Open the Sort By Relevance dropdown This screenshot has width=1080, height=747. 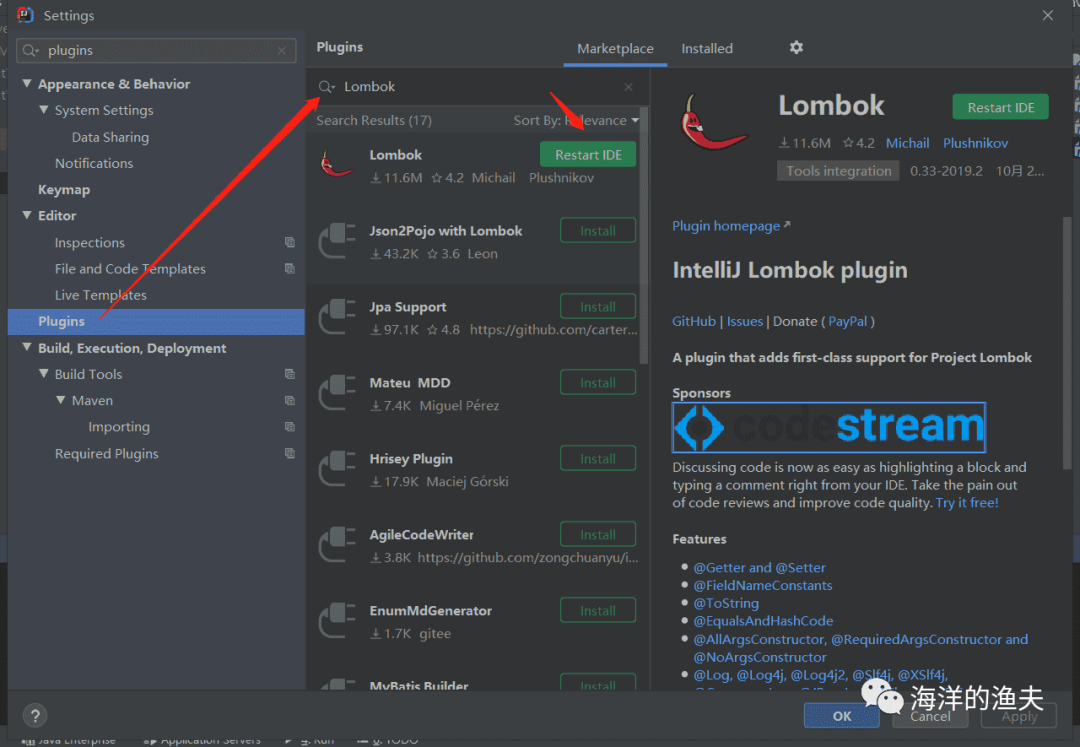tap(576, 120)
